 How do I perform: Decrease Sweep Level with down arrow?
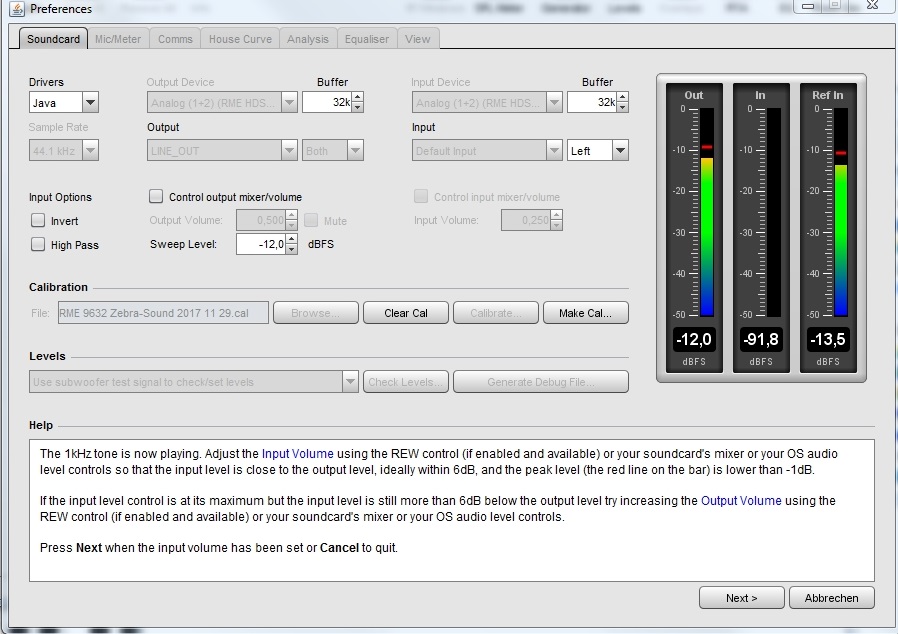pos(291,249)
